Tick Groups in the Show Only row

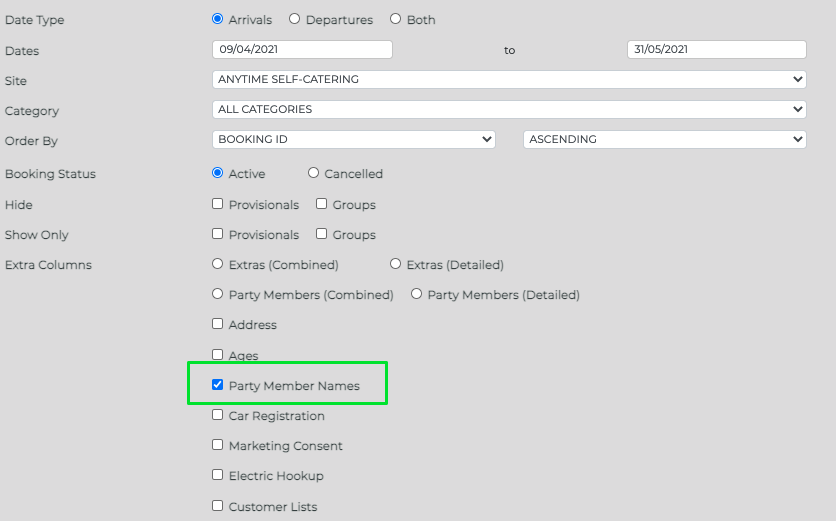pyautogui.click(x=321, y=234)
